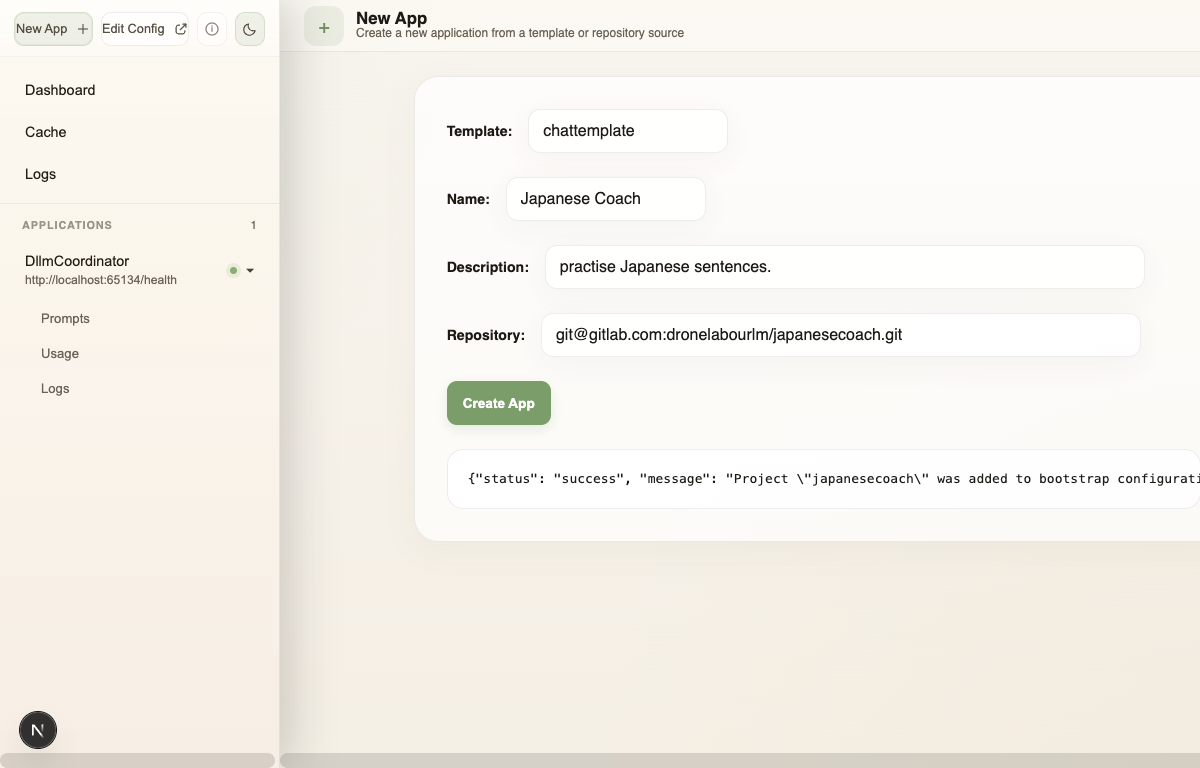Open Edit Config external link
The height and width of the screenshot is (768, 1200).
145,29
